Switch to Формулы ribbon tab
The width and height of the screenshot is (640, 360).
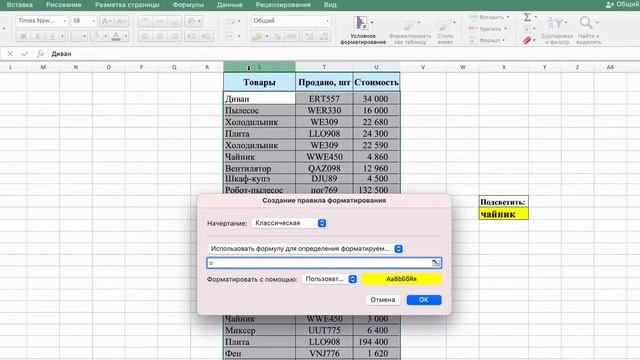(x=188, y=5)
